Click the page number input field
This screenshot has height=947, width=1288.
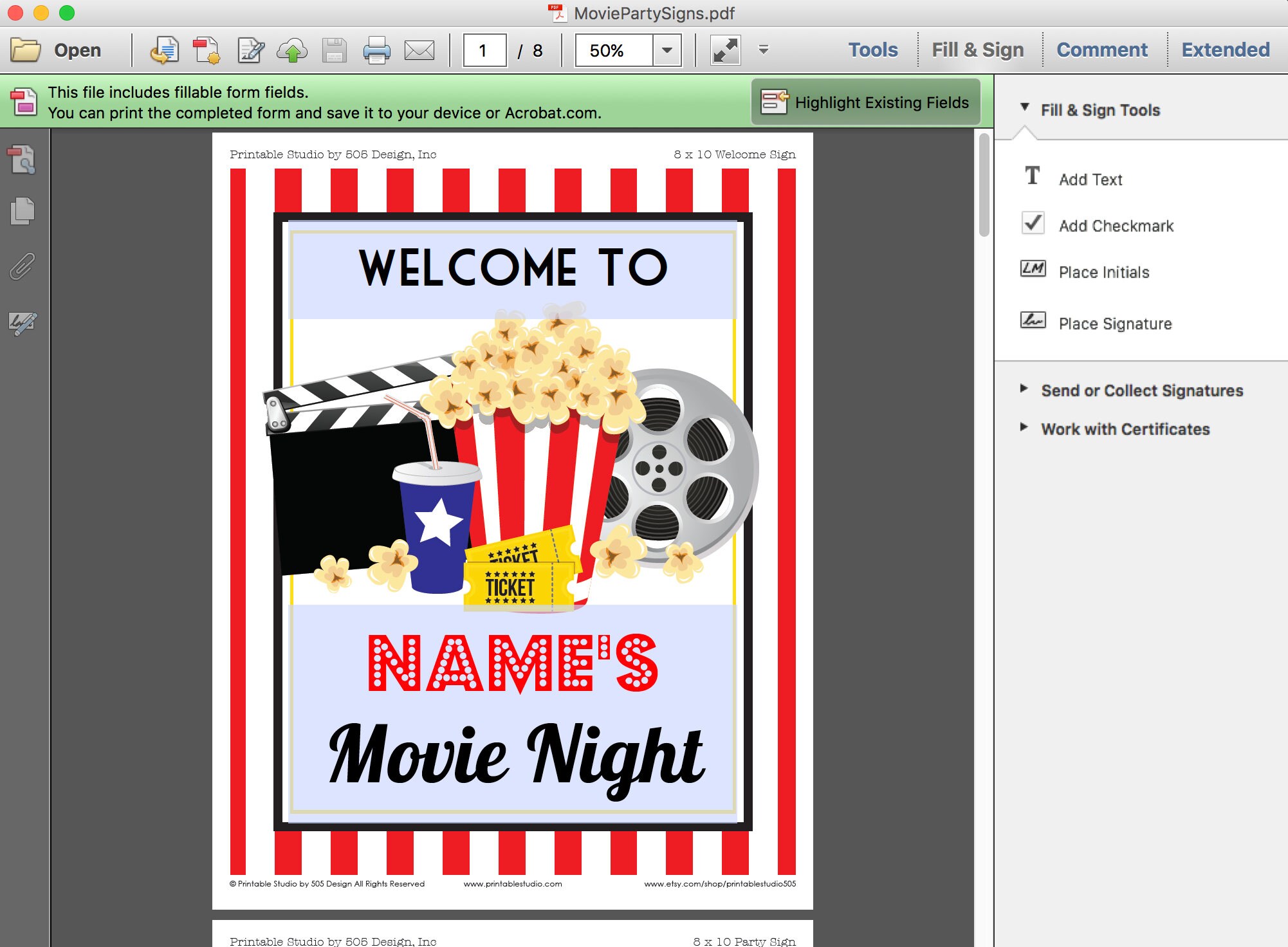pyautogui.click(x=486, y=50)
